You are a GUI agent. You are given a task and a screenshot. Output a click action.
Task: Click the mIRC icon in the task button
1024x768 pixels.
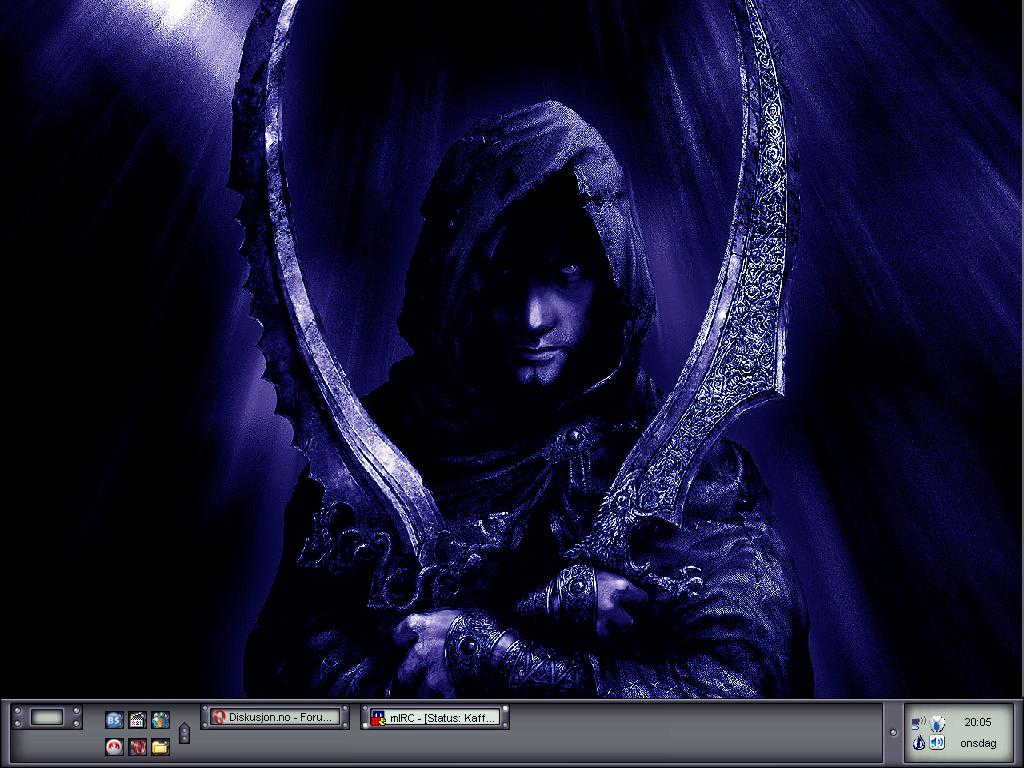(378, 718)
